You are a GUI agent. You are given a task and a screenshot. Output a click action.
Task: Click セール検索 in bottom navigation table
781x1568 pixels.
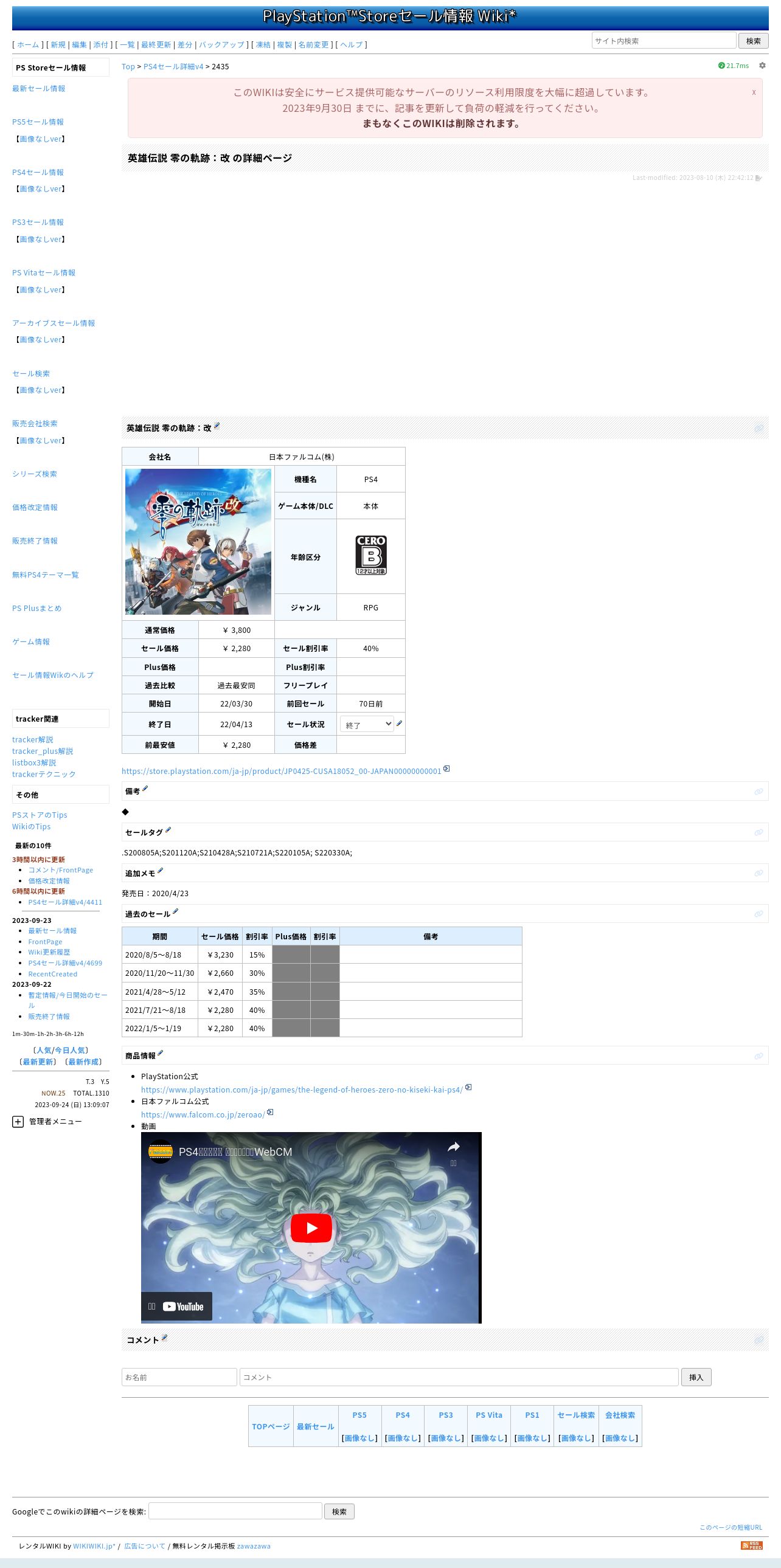(576, 1415)
